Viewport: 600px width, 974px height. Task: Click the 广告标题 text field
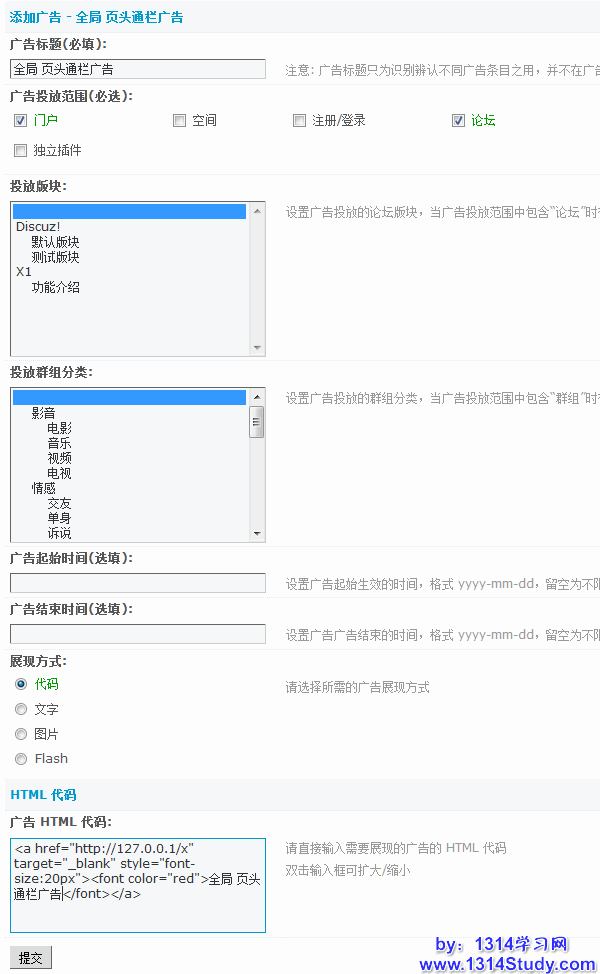[138, 69]
